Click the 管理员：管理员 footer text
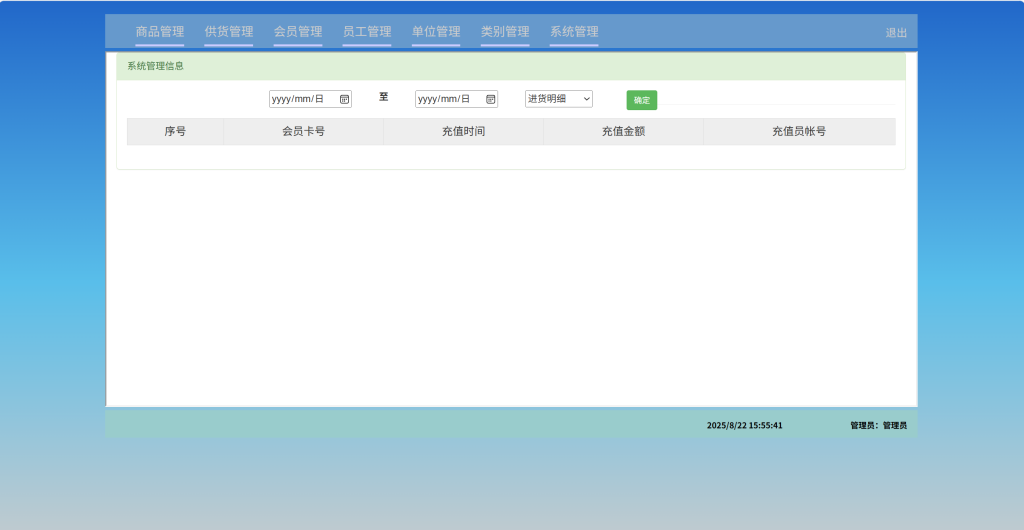The image size is (1024, 530). coord(878,426)
